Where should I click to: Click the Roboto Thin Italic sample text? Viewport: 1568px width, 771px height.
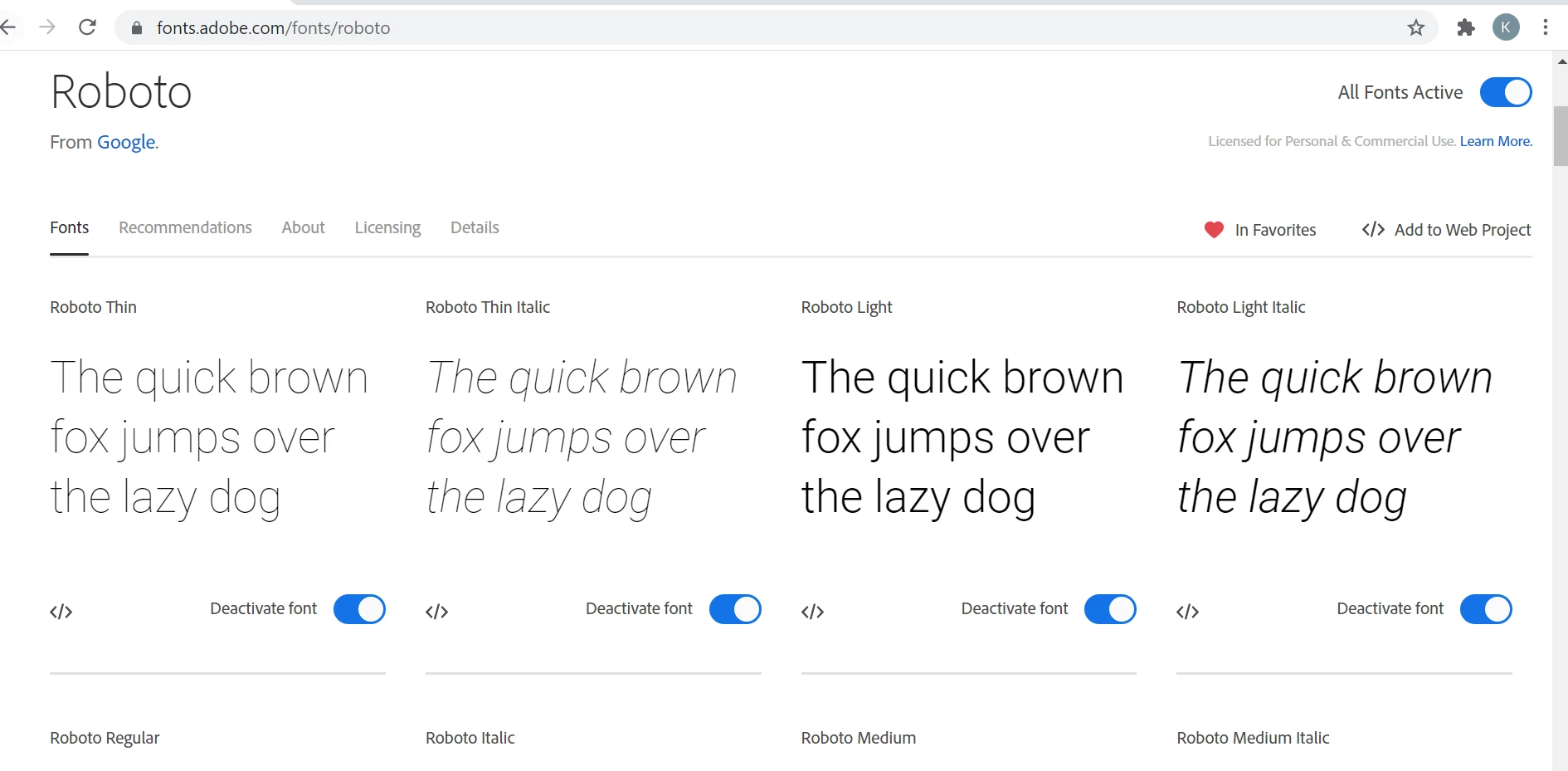coord(581,437)
